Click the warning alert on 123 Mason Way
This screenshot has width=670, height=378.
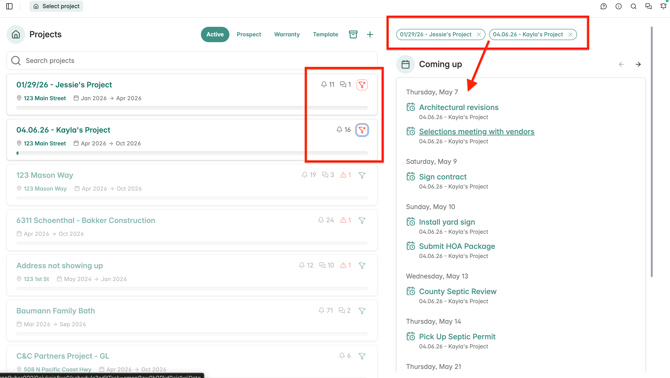(x=346, y=175)
